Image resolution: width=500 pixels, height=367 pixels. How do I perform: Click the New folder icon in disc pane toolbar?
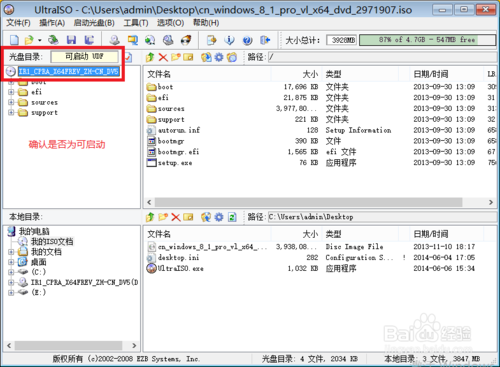(x=176, y=57)
